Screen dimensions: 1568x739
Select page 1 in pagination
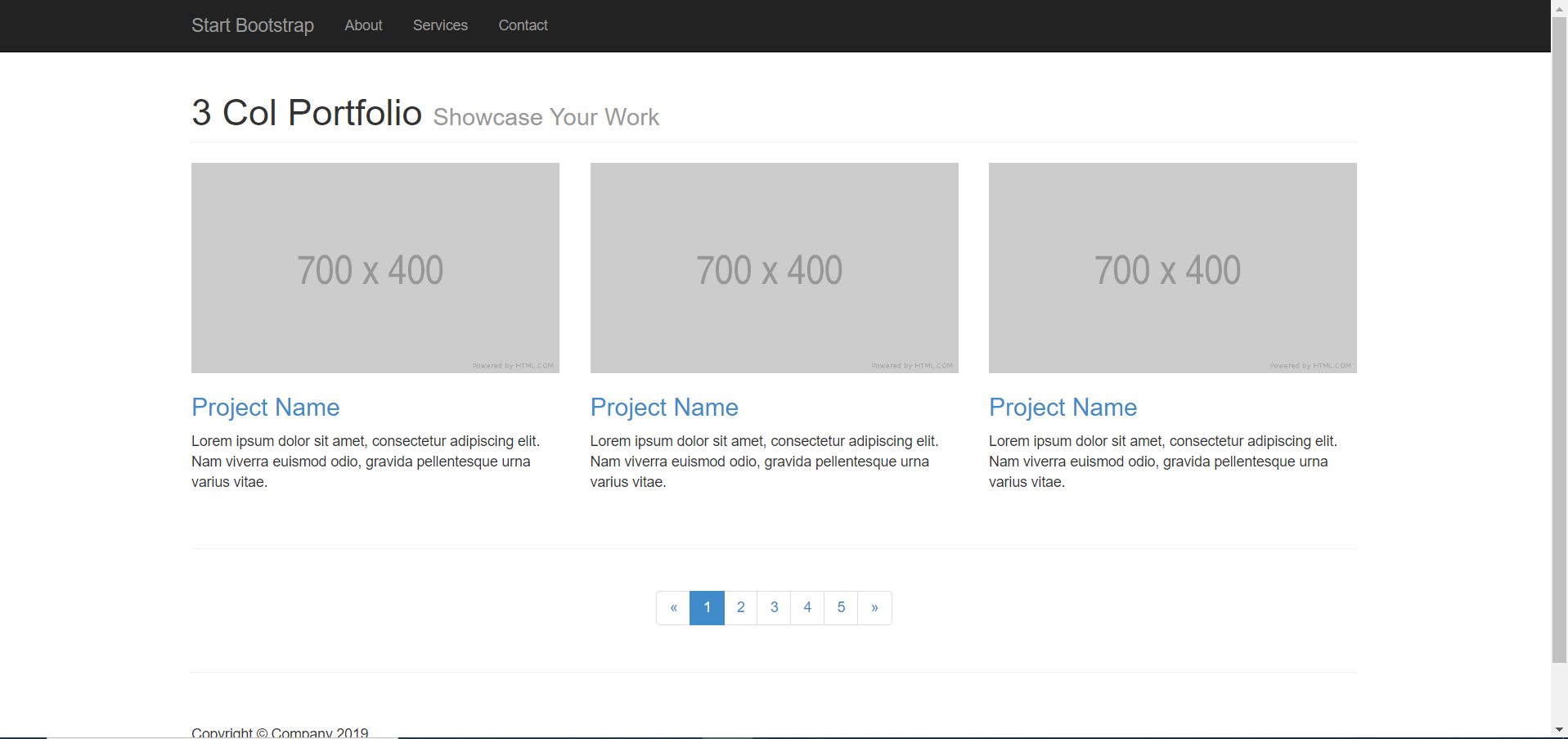[x=707, y=607]
